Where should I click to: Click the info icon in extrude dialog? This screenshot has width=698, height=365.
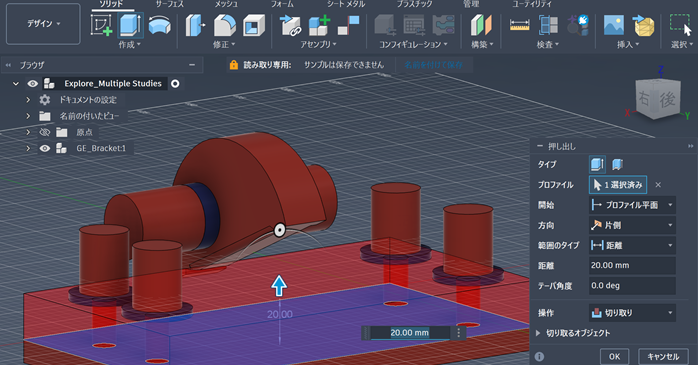[539, 357]
